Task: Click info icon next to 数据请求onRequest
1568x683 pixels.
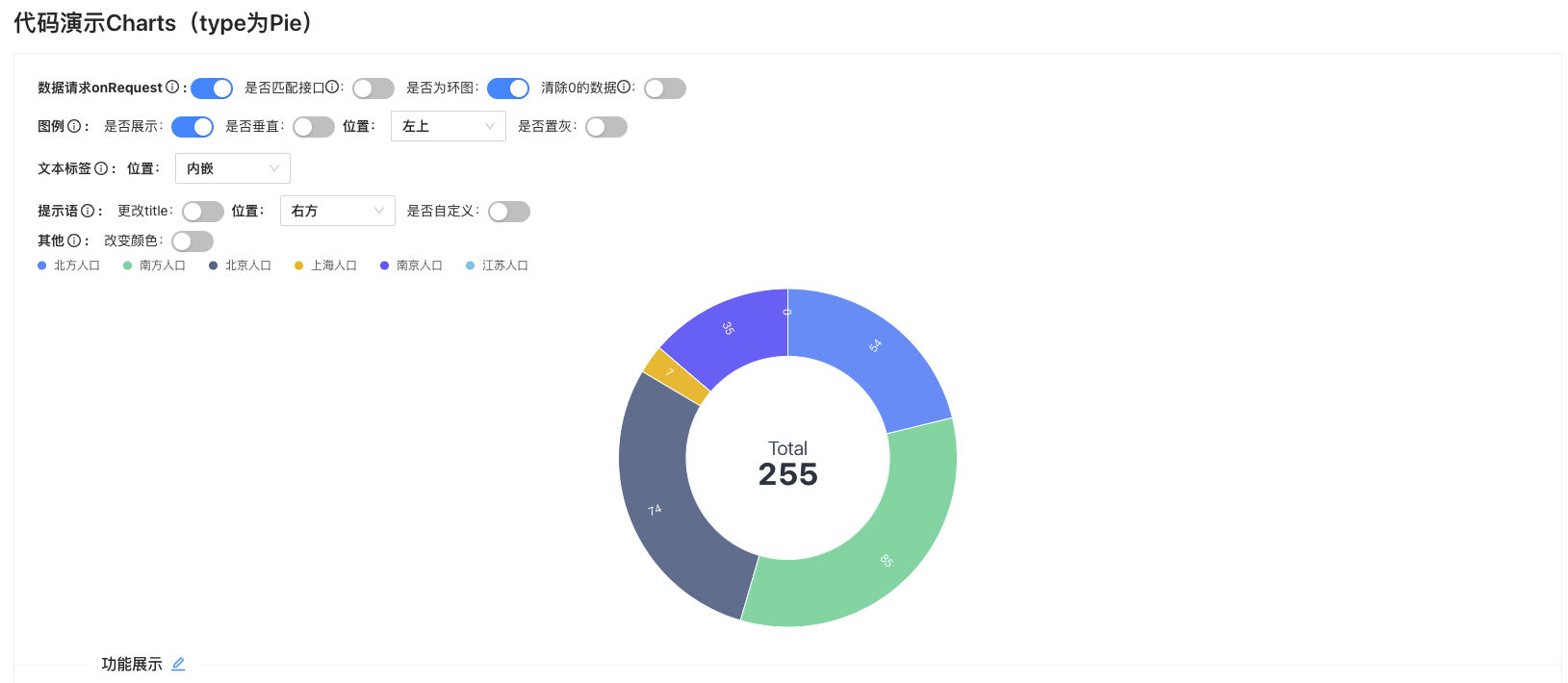Action: [172, 87]
